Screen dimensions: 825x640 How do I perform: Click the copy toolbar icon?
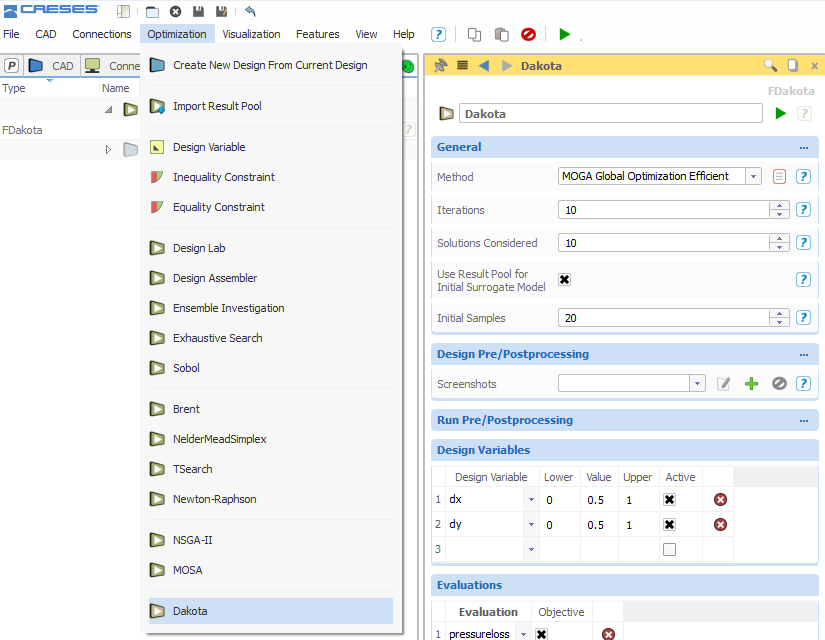[x=474, y=35]
